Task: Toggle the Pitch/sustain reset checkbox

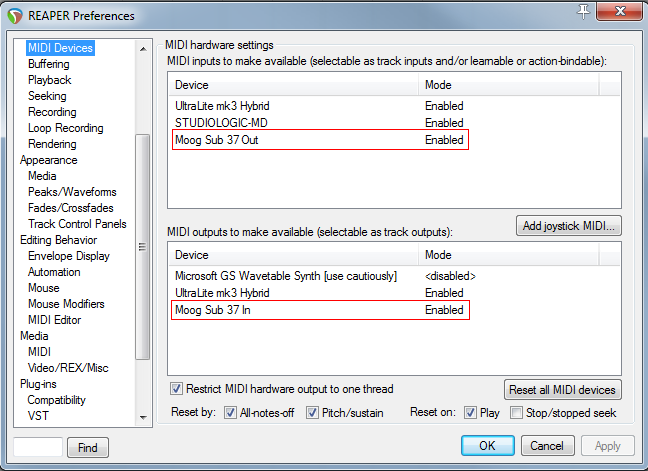Action: tap(313, 413)
